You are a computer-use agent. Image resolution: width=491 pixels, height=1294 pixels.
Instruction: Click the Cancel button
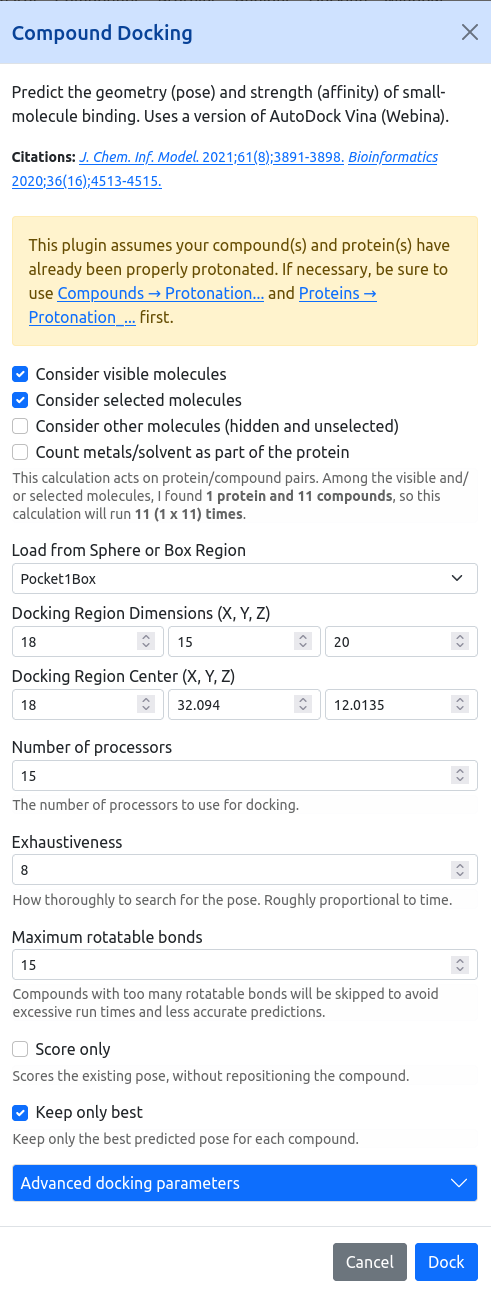tap(370, 1262)
